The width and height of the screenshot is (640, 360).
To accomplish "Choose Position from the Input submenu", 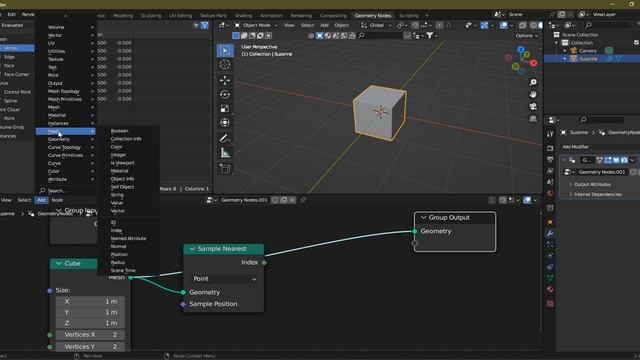I will point(119,254).
